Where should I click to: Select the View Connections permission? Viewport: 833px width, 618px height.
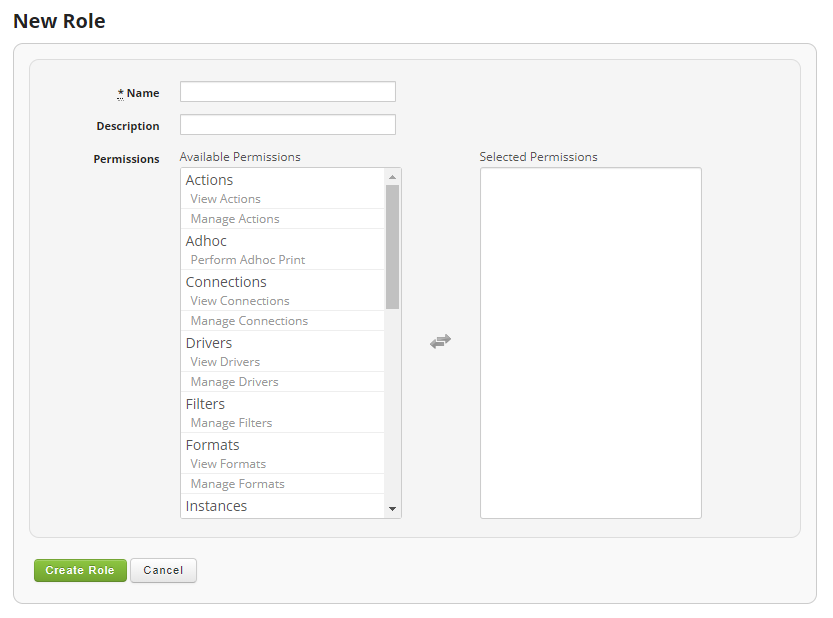[x=240, y=301]
